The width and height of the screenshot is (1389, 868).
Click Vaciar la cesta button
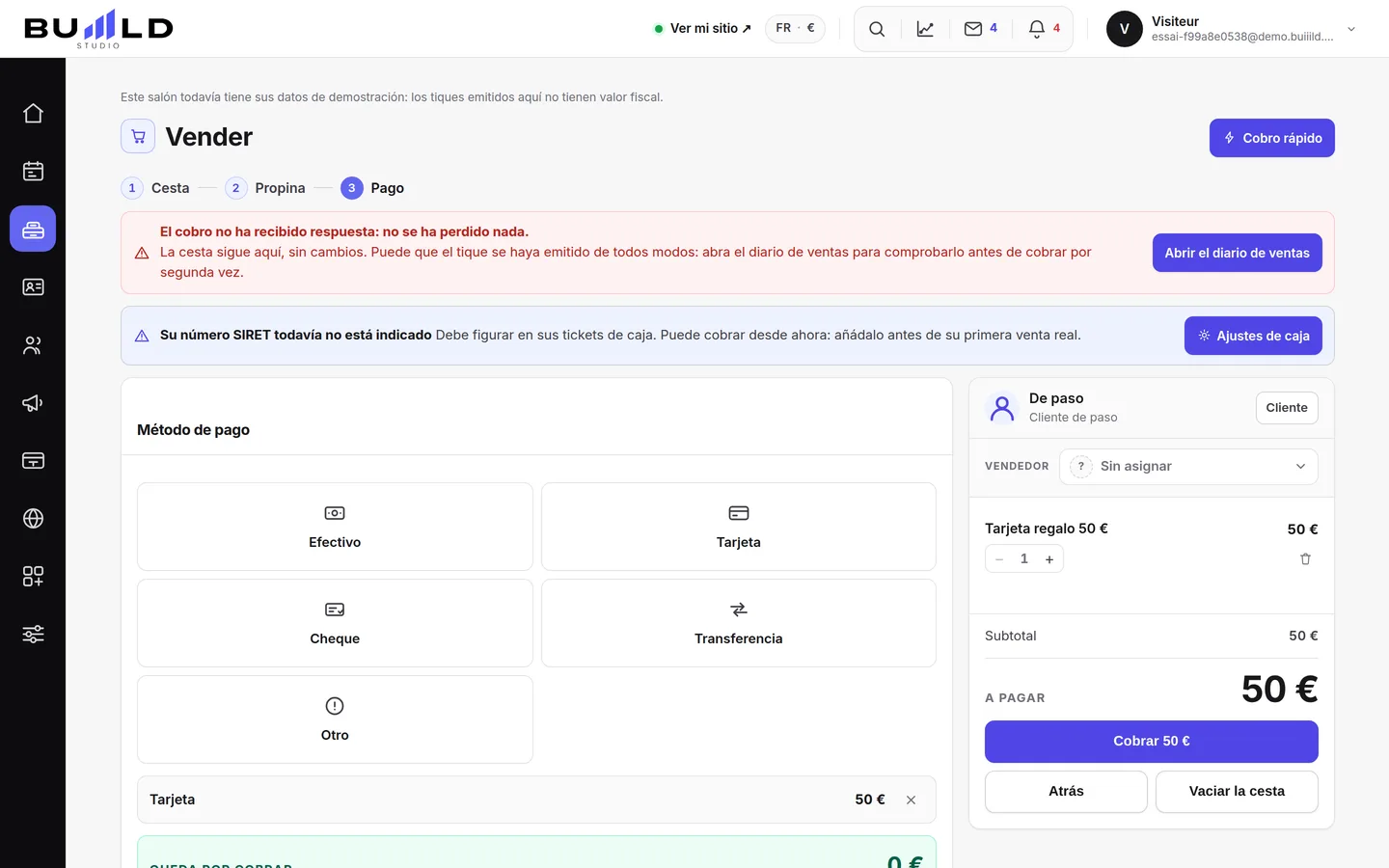click(x=1237, y=792)
